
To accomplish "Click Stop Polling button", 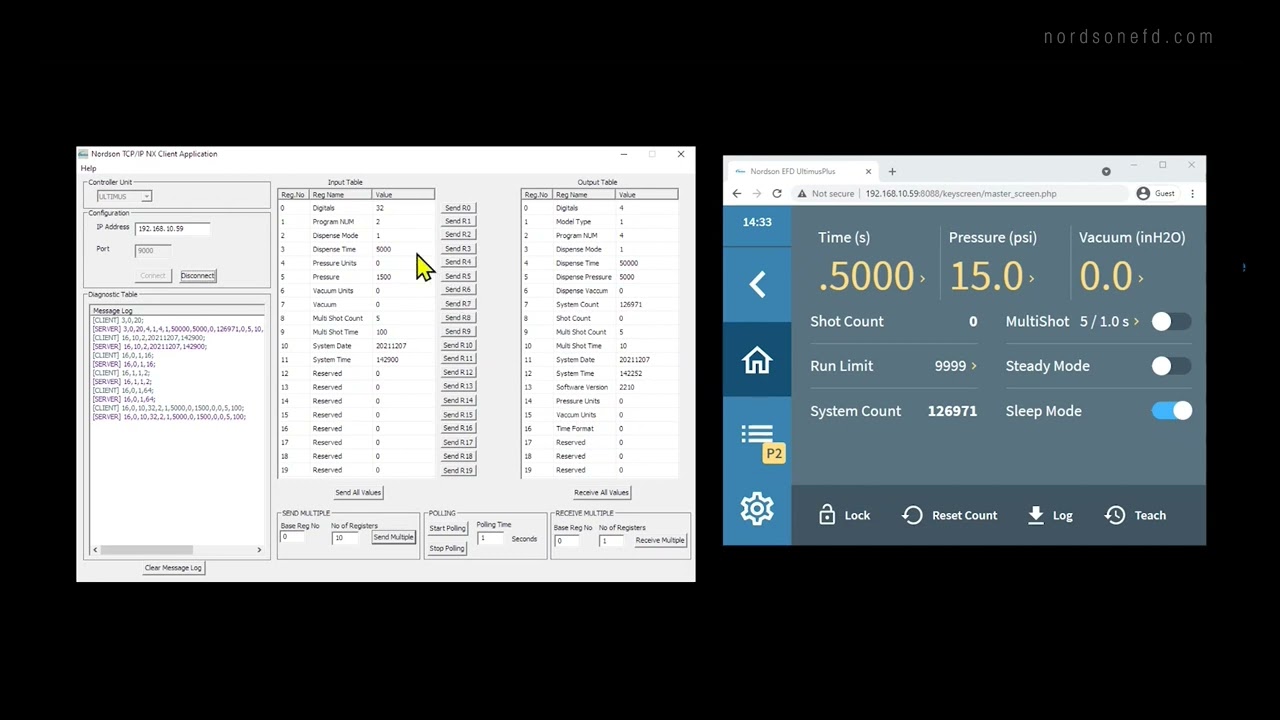I will (x=447, y=548).
